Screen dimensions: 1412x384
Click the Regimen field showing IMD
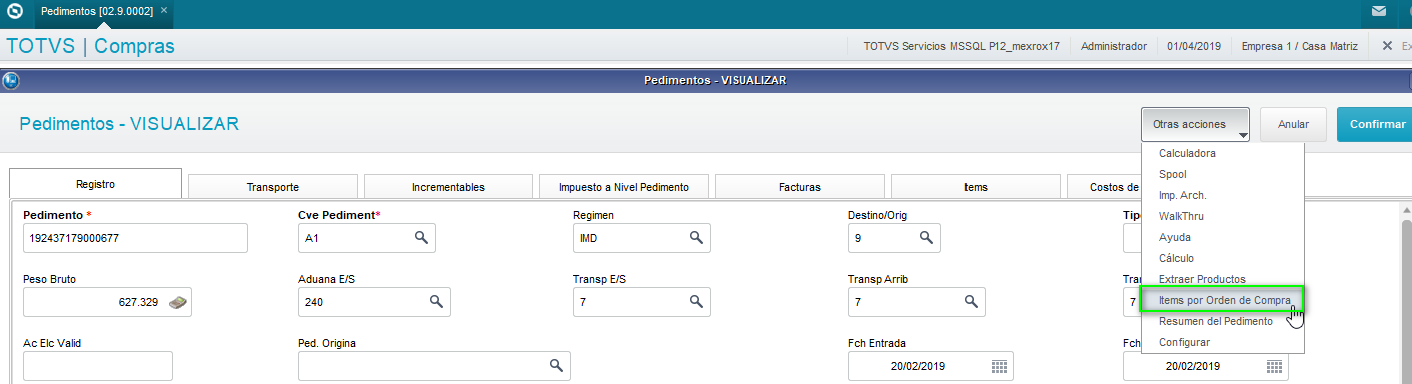pos(642,238)
